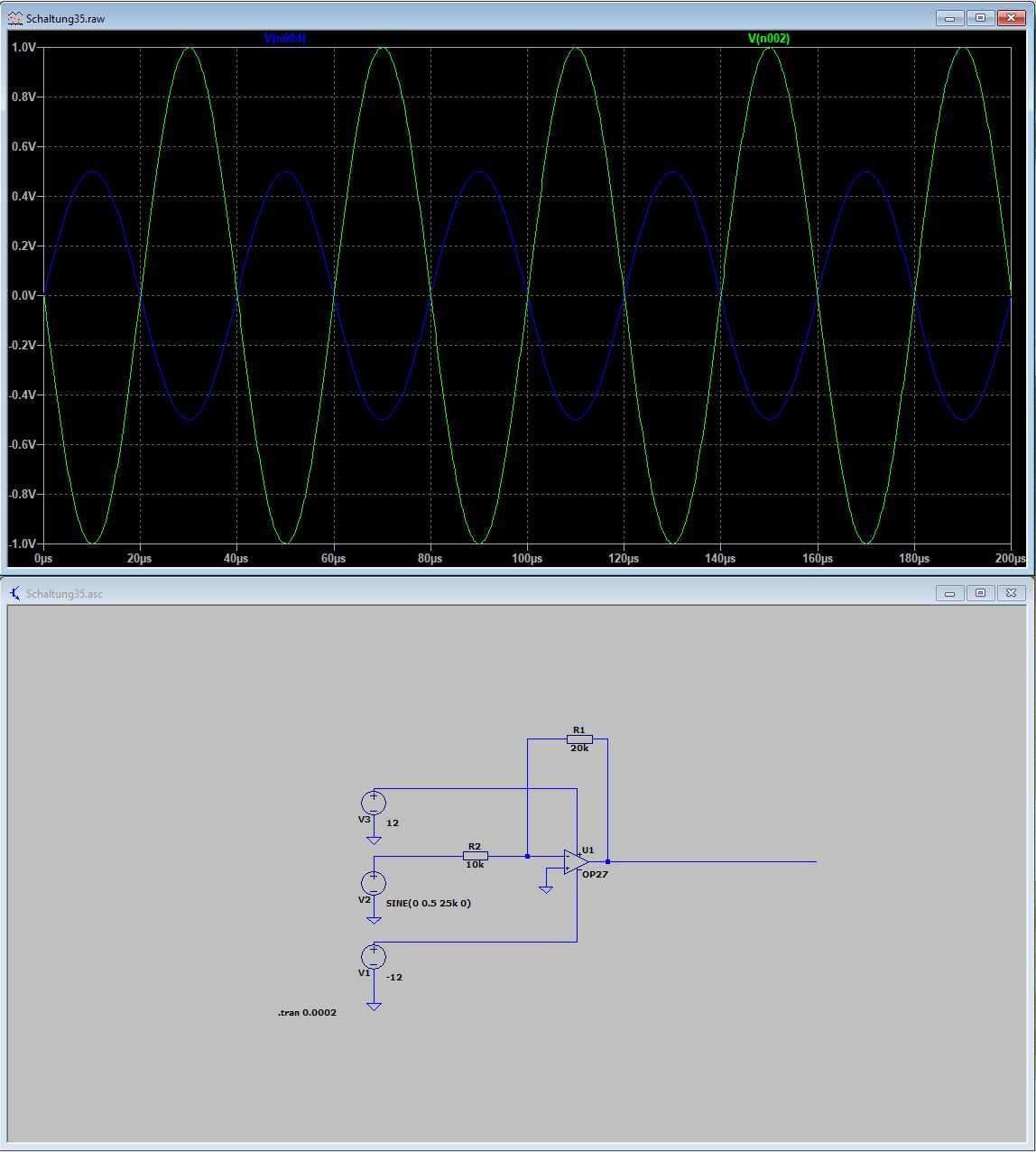Click the -1.0V vertical axis label
This screenshot has height=1152, width=1036.
click(22, 544)
